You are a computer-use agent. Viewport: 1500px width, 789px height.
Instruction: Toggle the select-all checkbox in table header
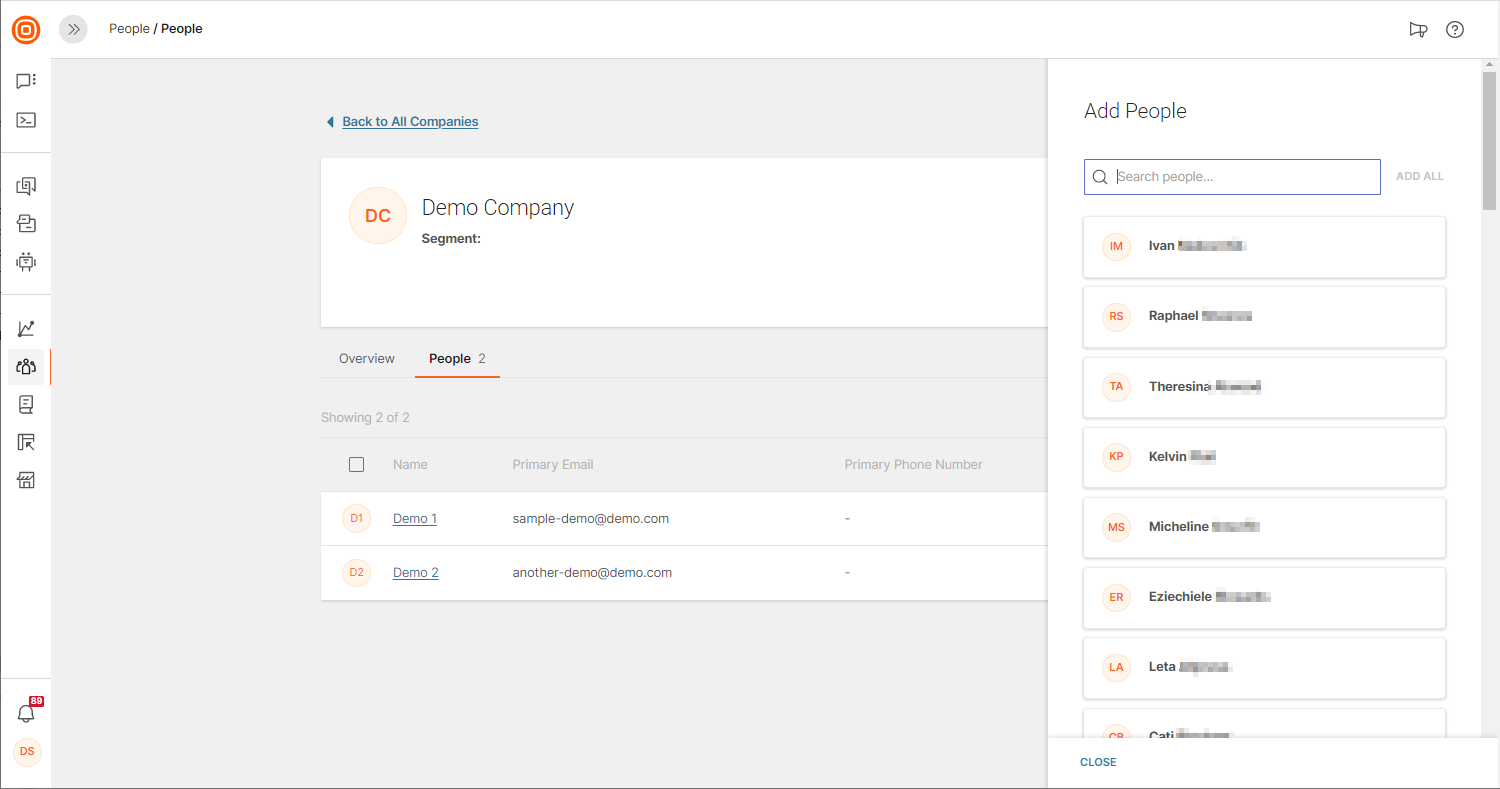(357, 464)
